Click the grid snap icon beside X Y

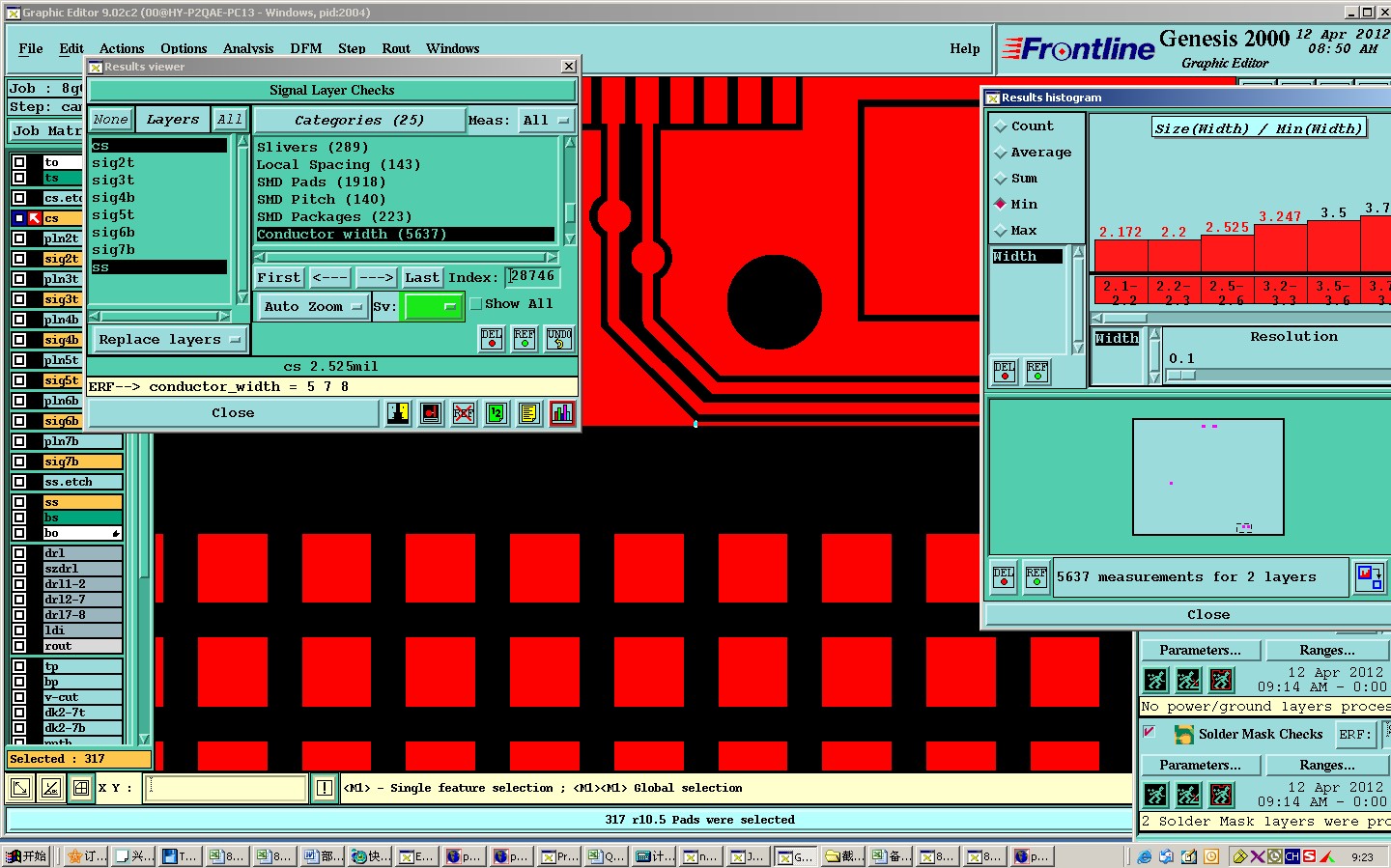(81, 789)
